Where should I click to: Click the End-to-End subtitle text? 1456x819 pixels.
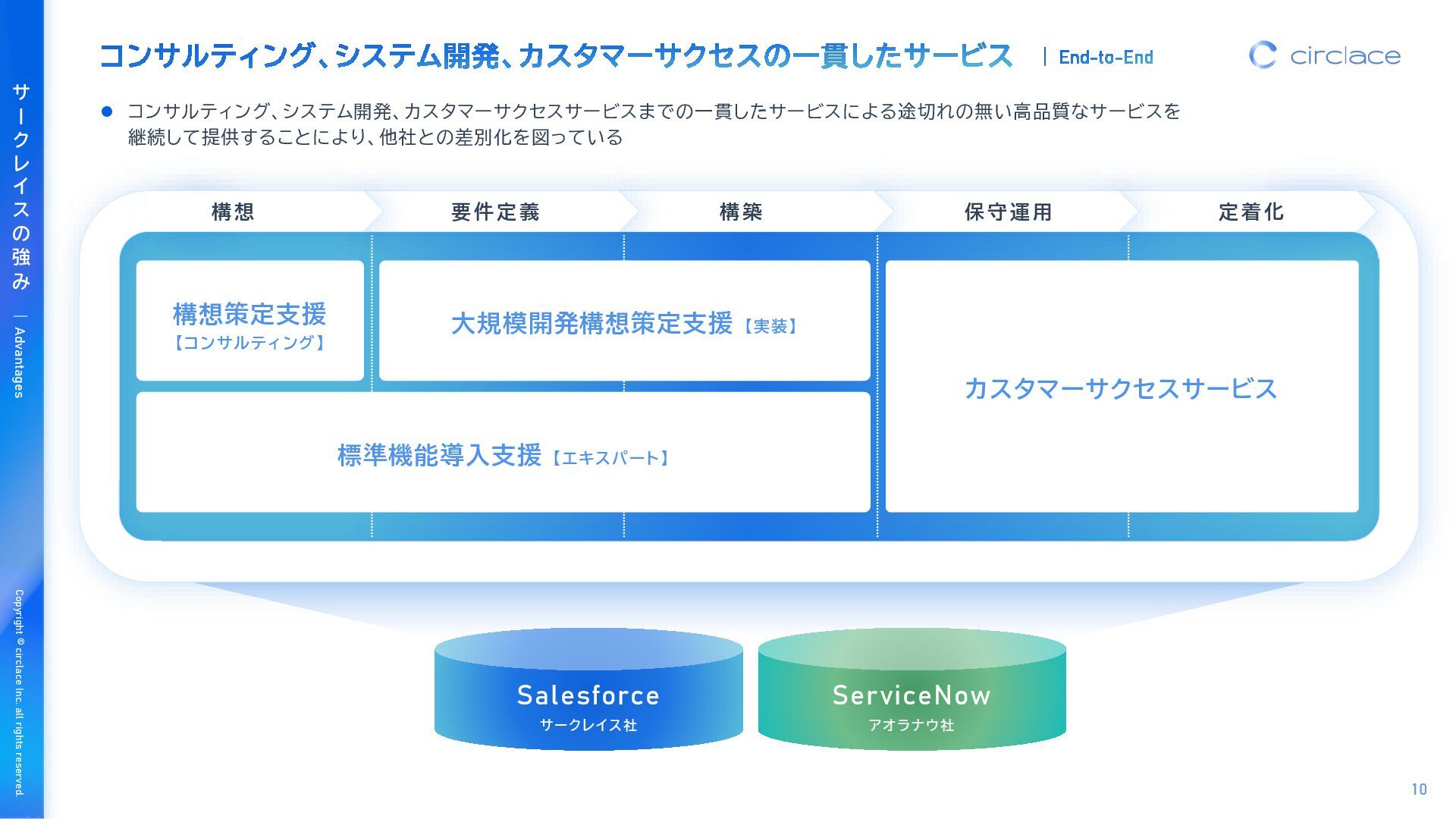1106,57
